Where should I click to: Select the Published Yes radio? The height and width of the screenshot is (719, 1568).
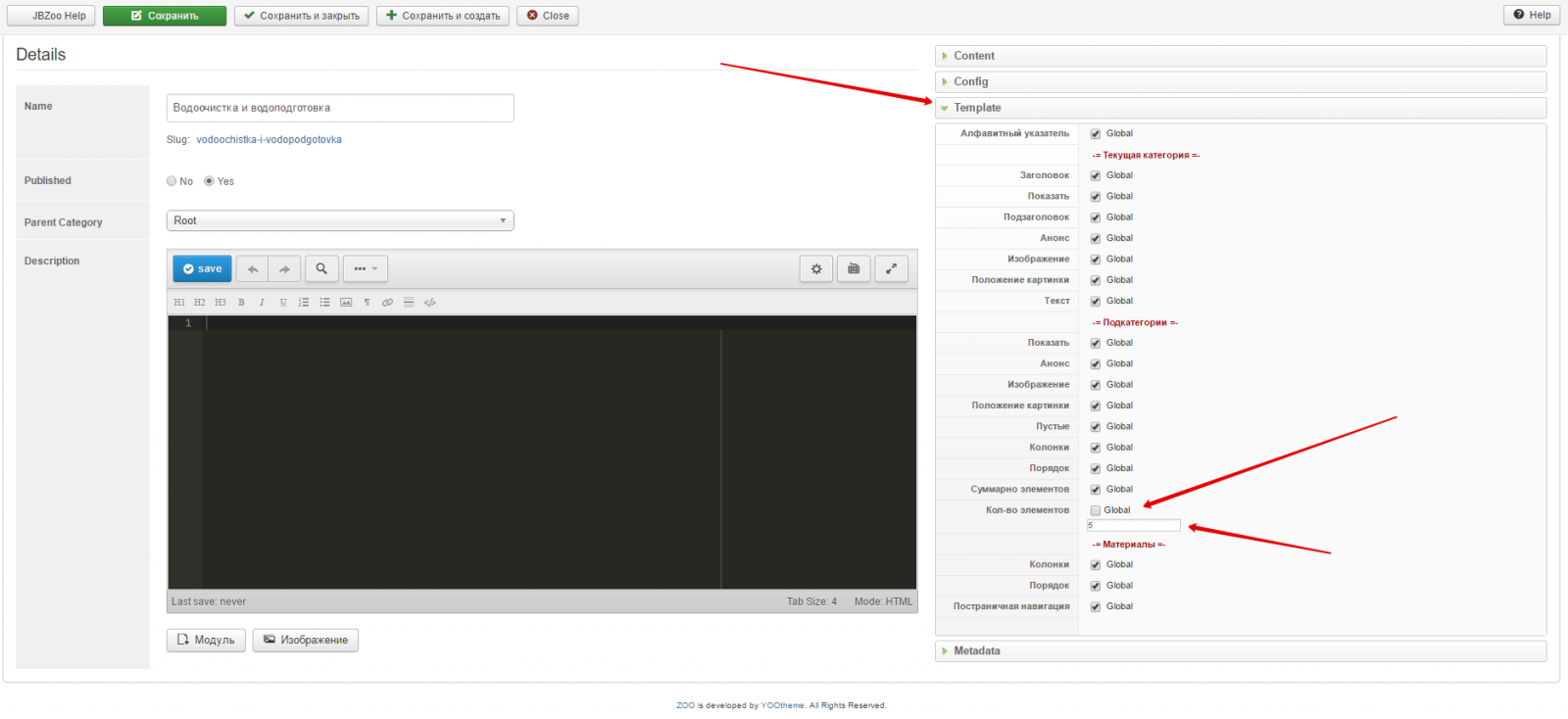209,181
